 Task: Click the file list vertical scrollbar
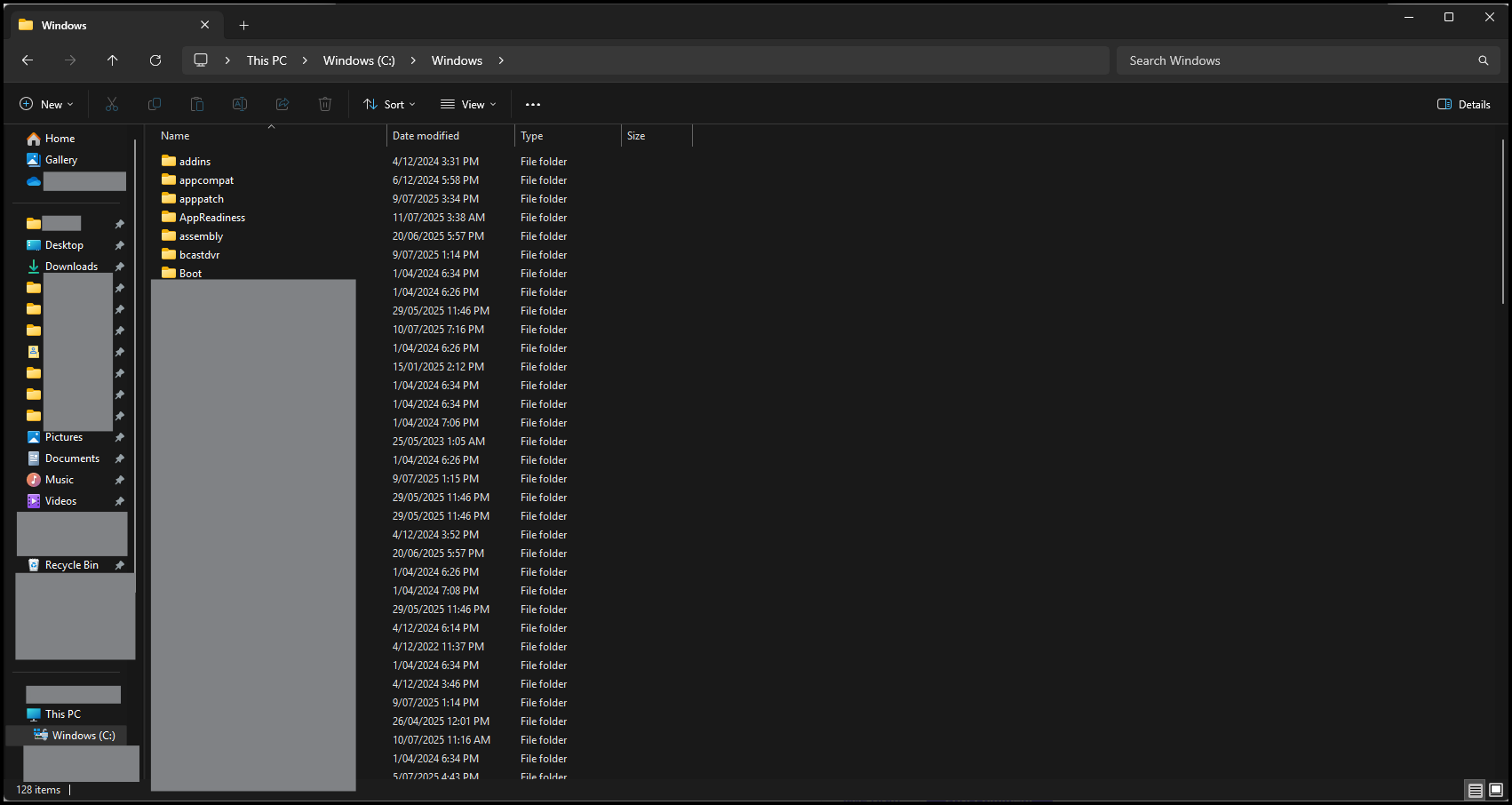pos(1503,222)
